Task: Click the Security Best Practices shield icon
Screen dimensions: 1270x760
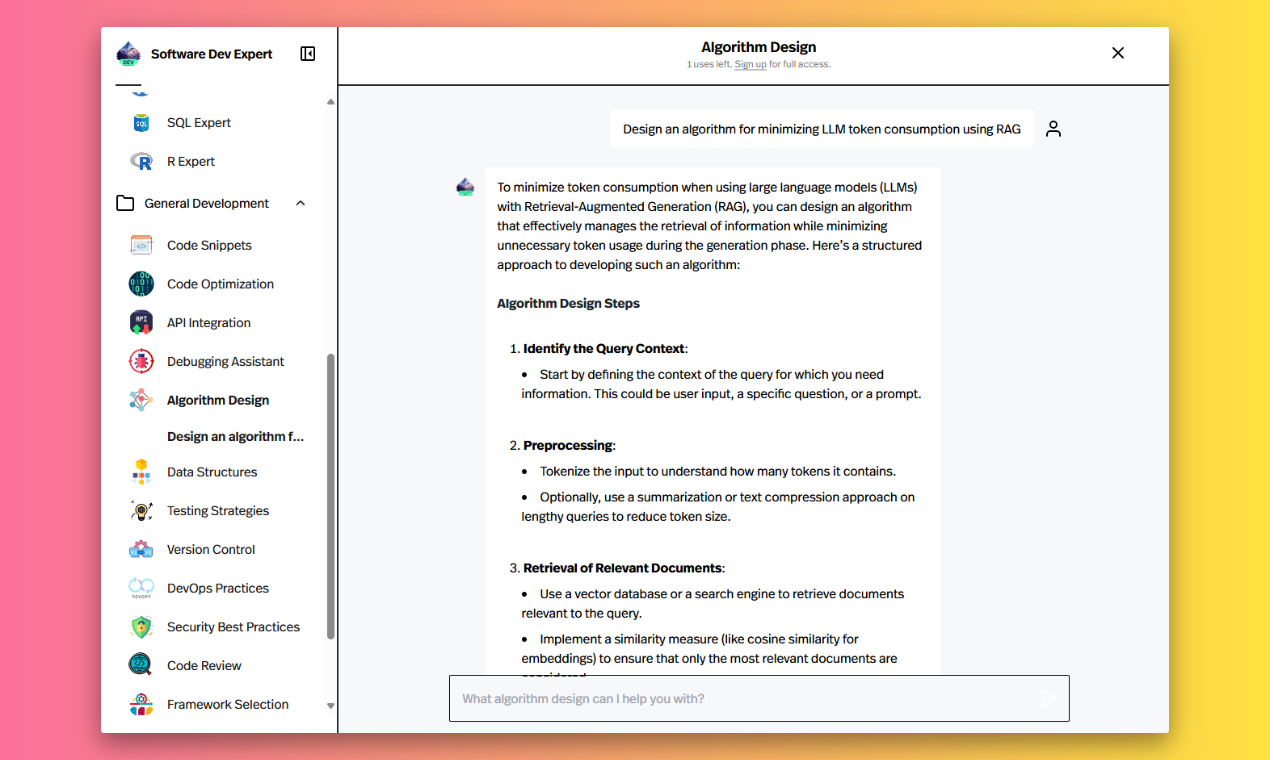Action: coord(141,627)
